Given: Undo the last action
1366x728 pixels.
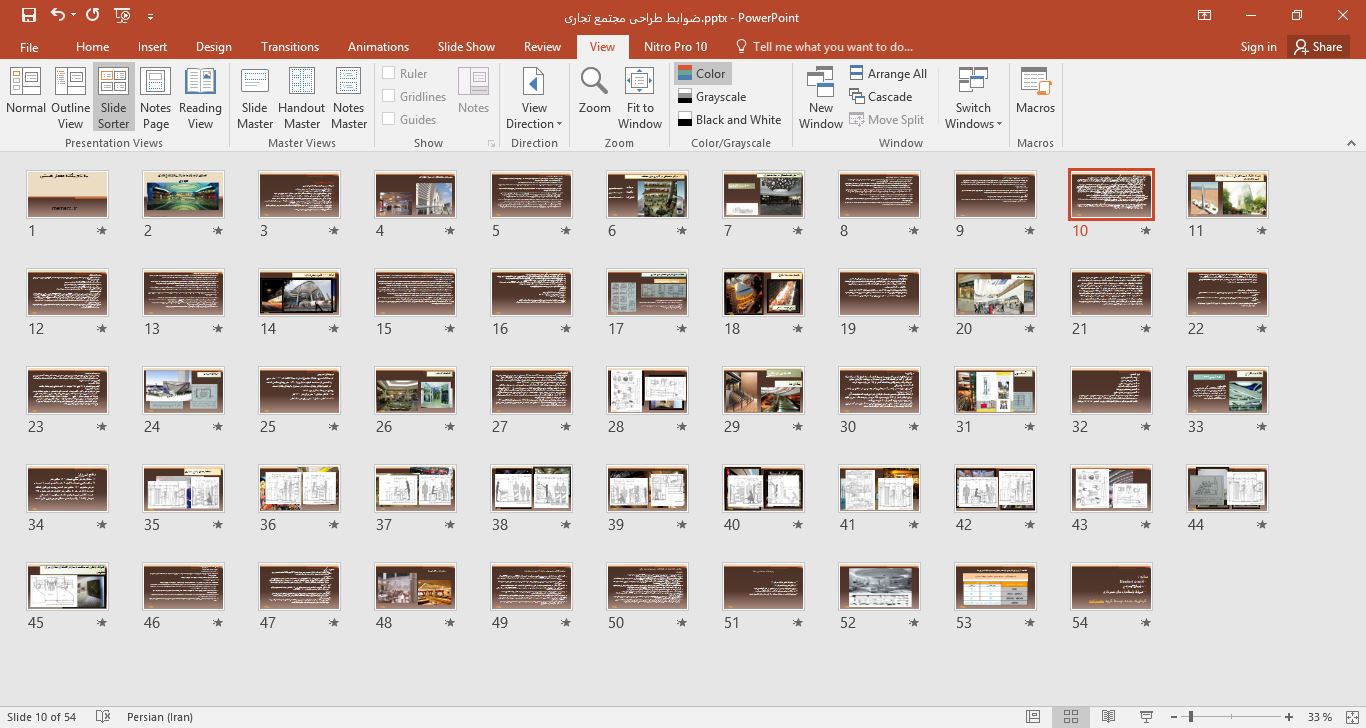Looking at the screenshot, I should pos(57,16).
